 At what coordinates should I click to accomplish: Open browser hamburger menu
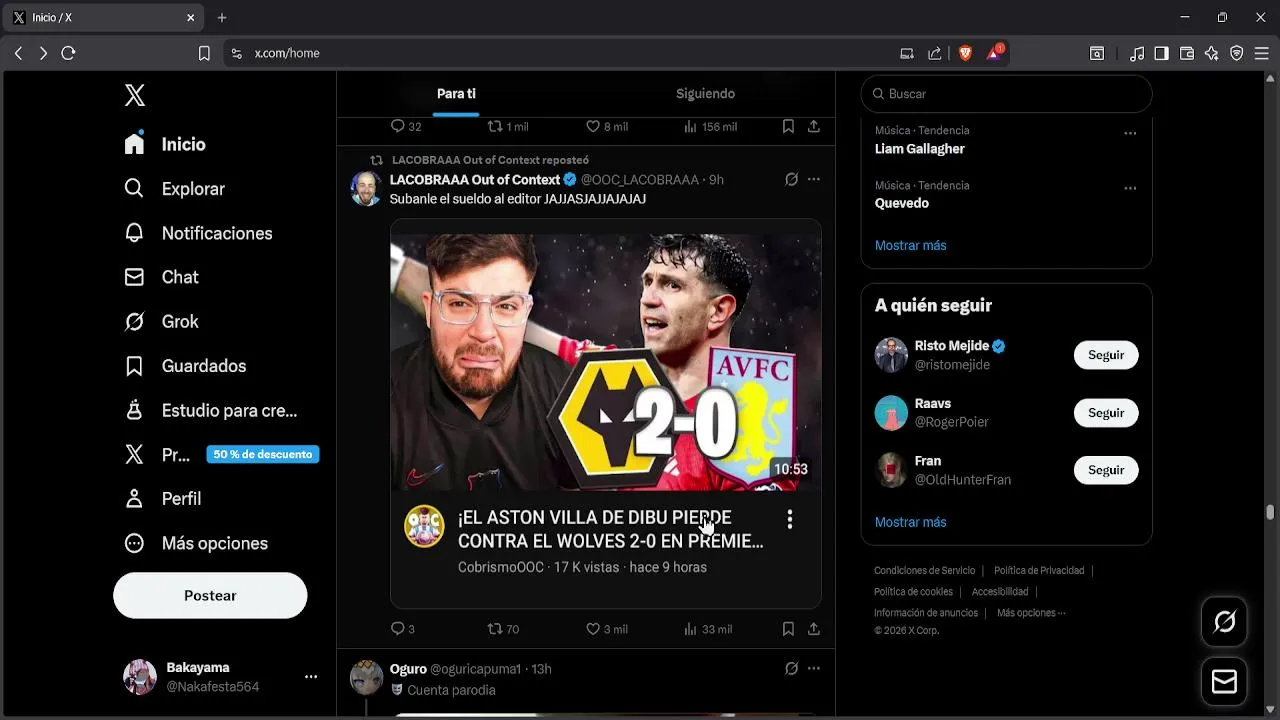pos(1262,53)
